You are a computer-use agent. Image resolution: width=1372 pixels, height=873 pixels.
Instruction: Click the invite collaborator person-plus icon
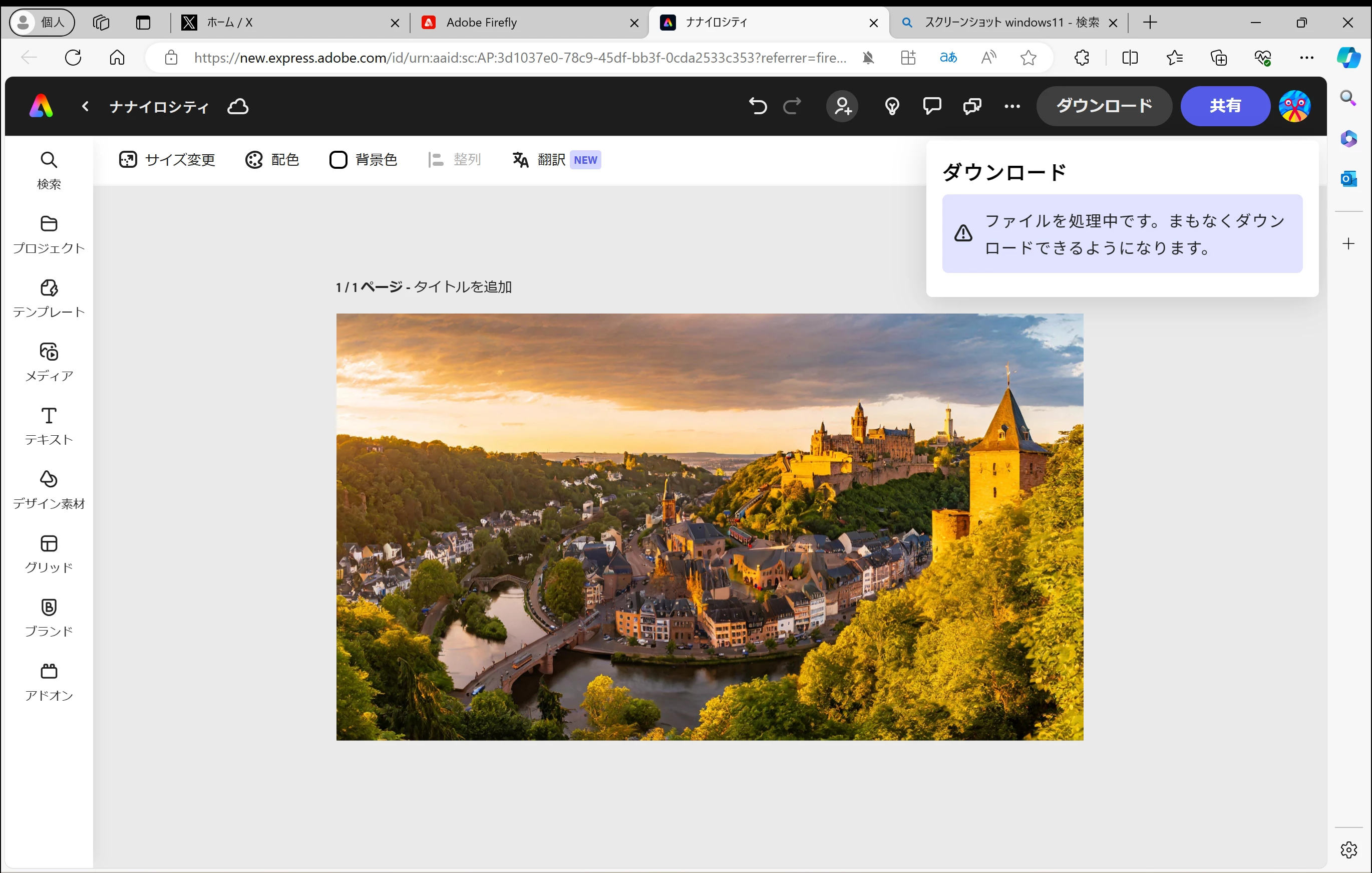coord(842,106)
